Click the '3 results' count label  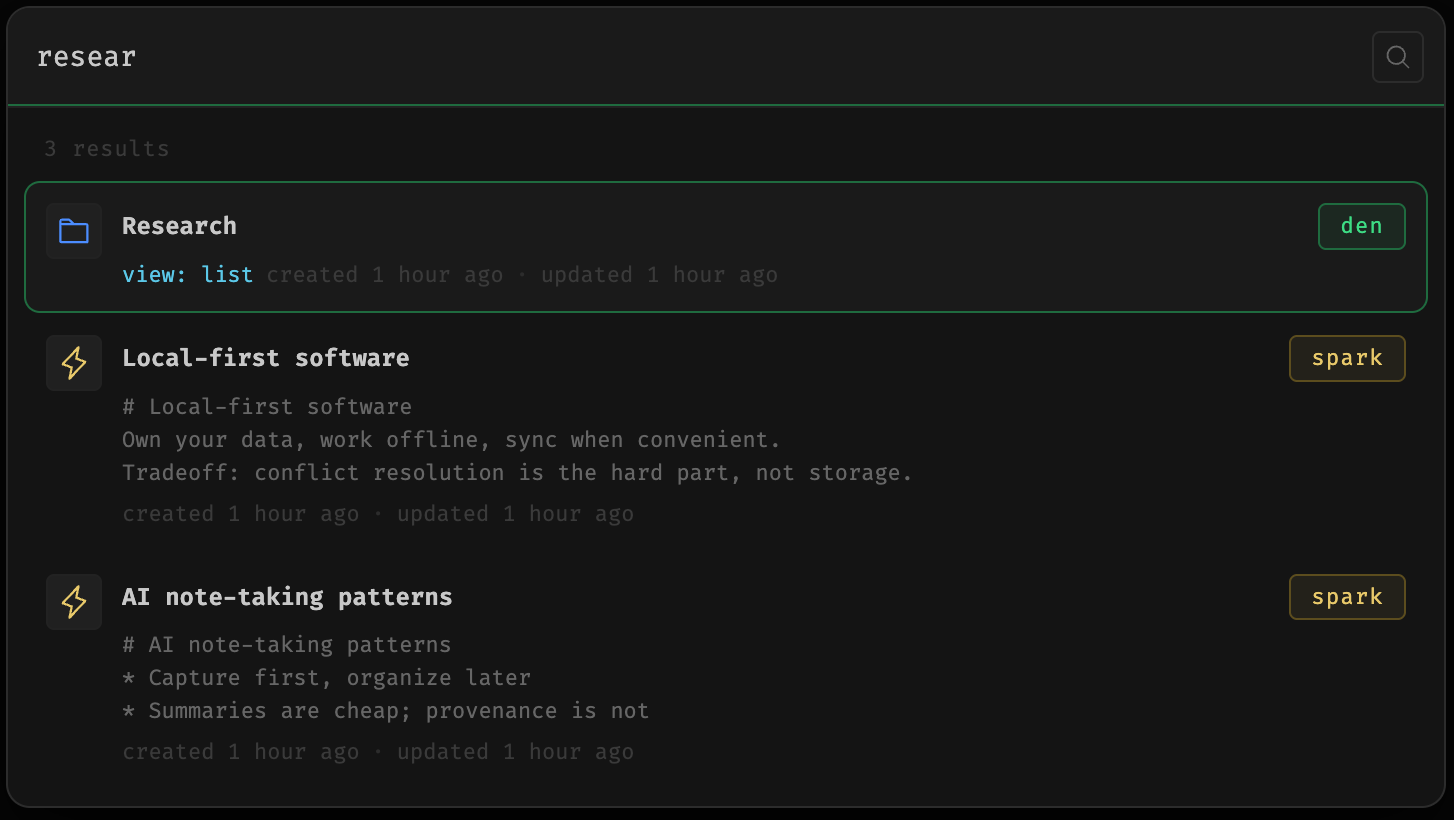(106, 149)
